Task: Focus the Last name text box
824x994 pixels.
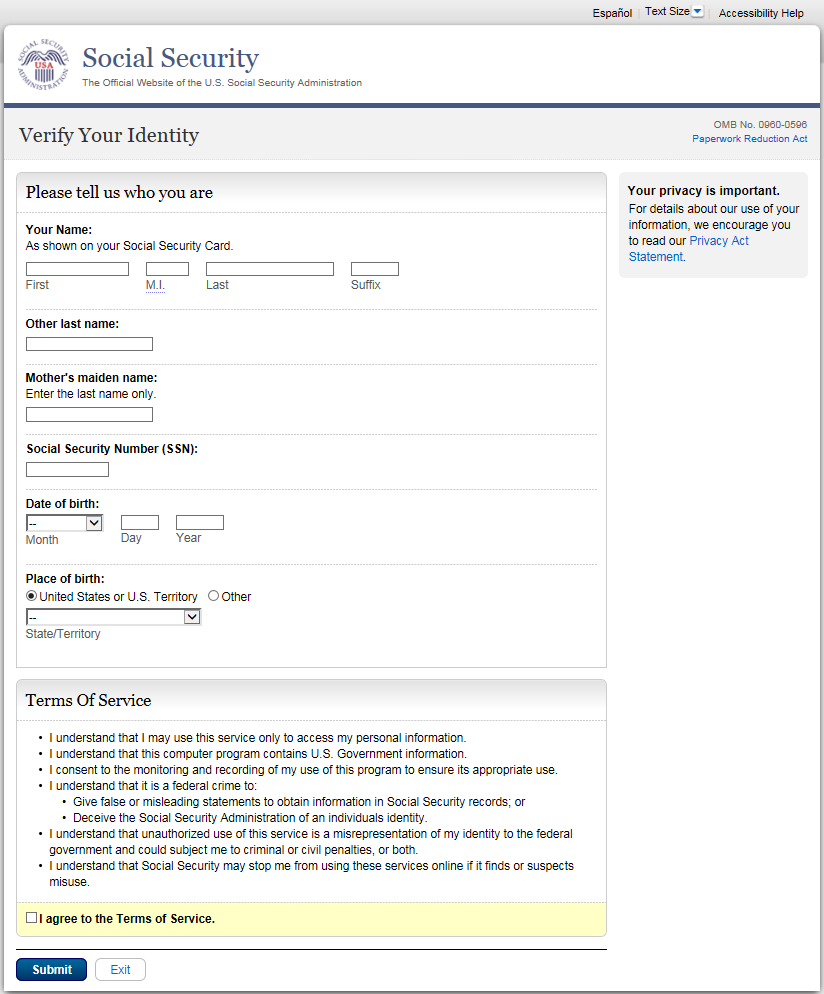Action: pyautogui.click(x=269, y=269)
